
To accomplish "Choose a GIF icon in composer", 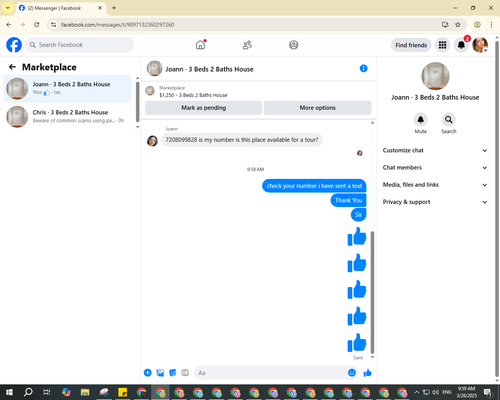I will 185,373.
